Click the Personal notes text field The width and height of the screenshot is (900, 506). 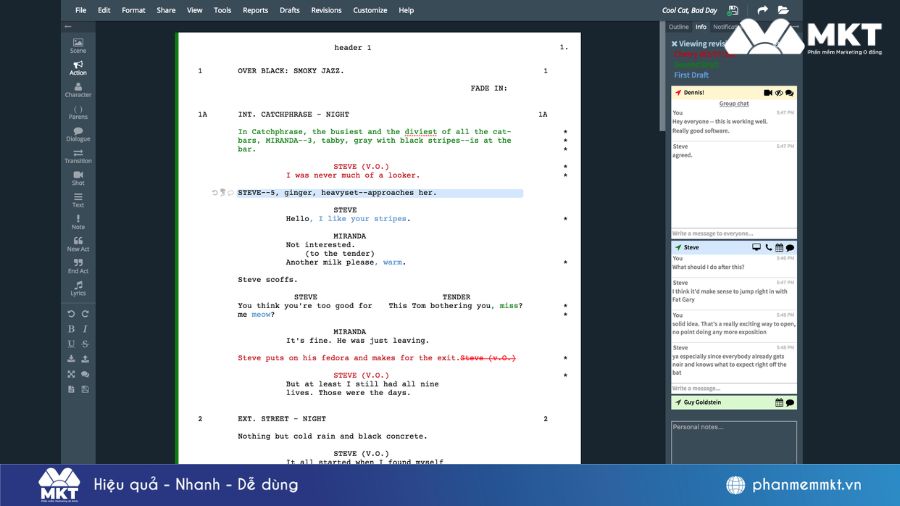[x=734, y=440]
